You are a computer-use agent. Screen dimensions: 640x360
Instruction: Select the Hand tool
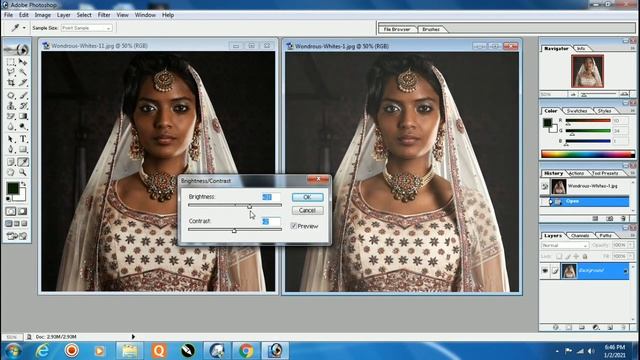11,172
